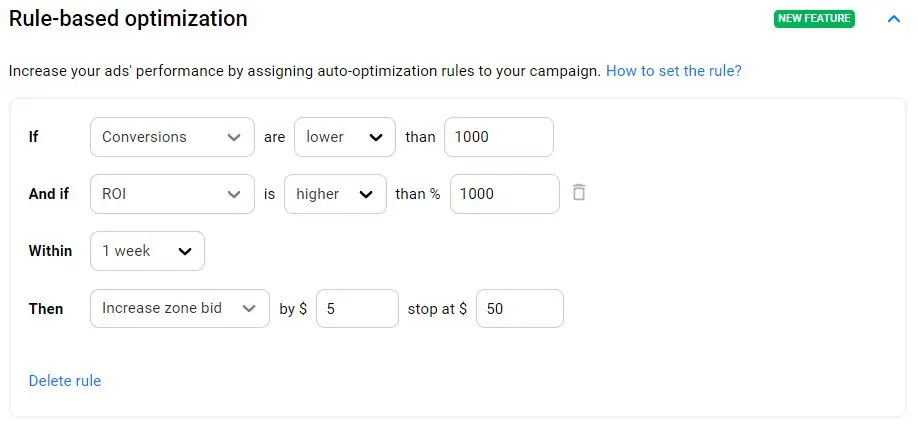The width and height of the screenshot is (918, 429).
Task: Open the 'Increase zone bid' action dropdown
Action: [x=180, y=309]
